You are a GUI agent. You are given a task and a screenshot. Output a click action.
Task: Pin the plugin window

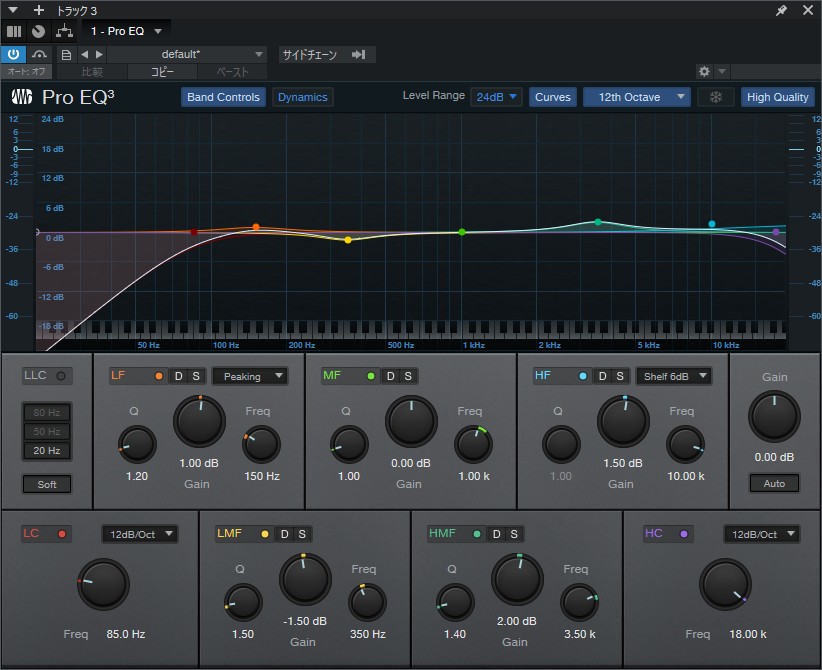pos(781,10)
